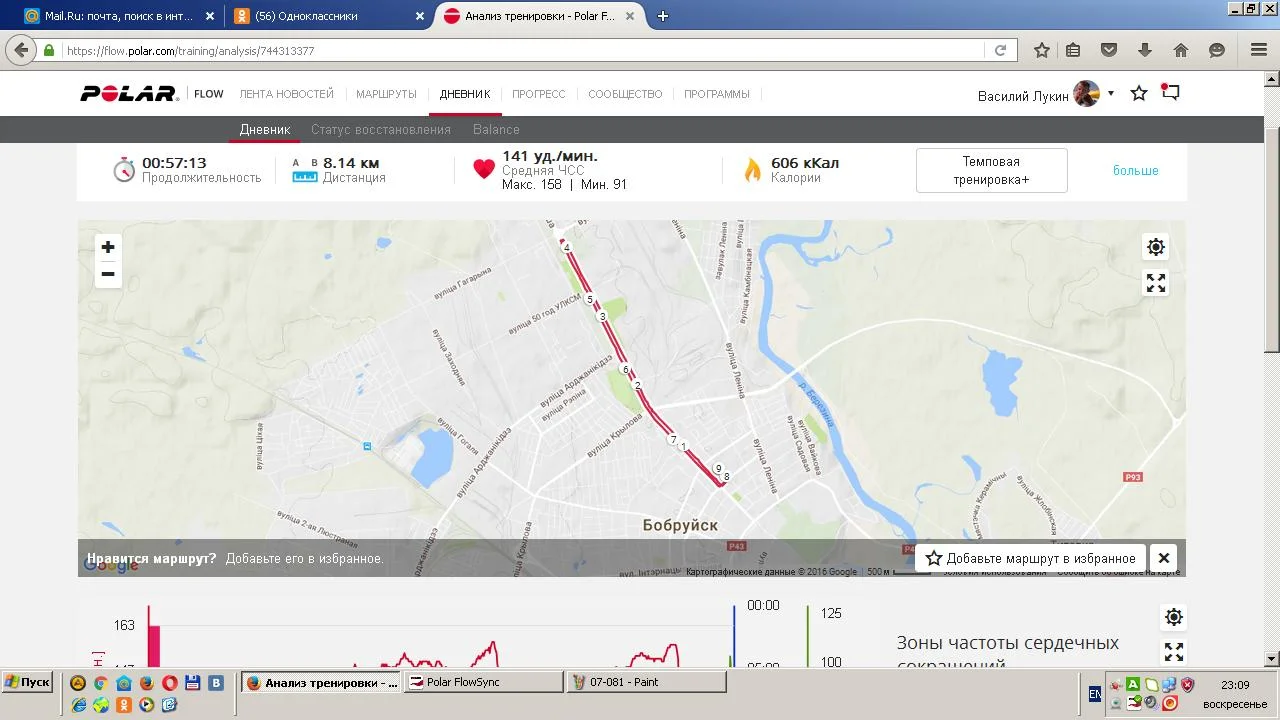Launch Opera from quick launch

coord(169,683)
